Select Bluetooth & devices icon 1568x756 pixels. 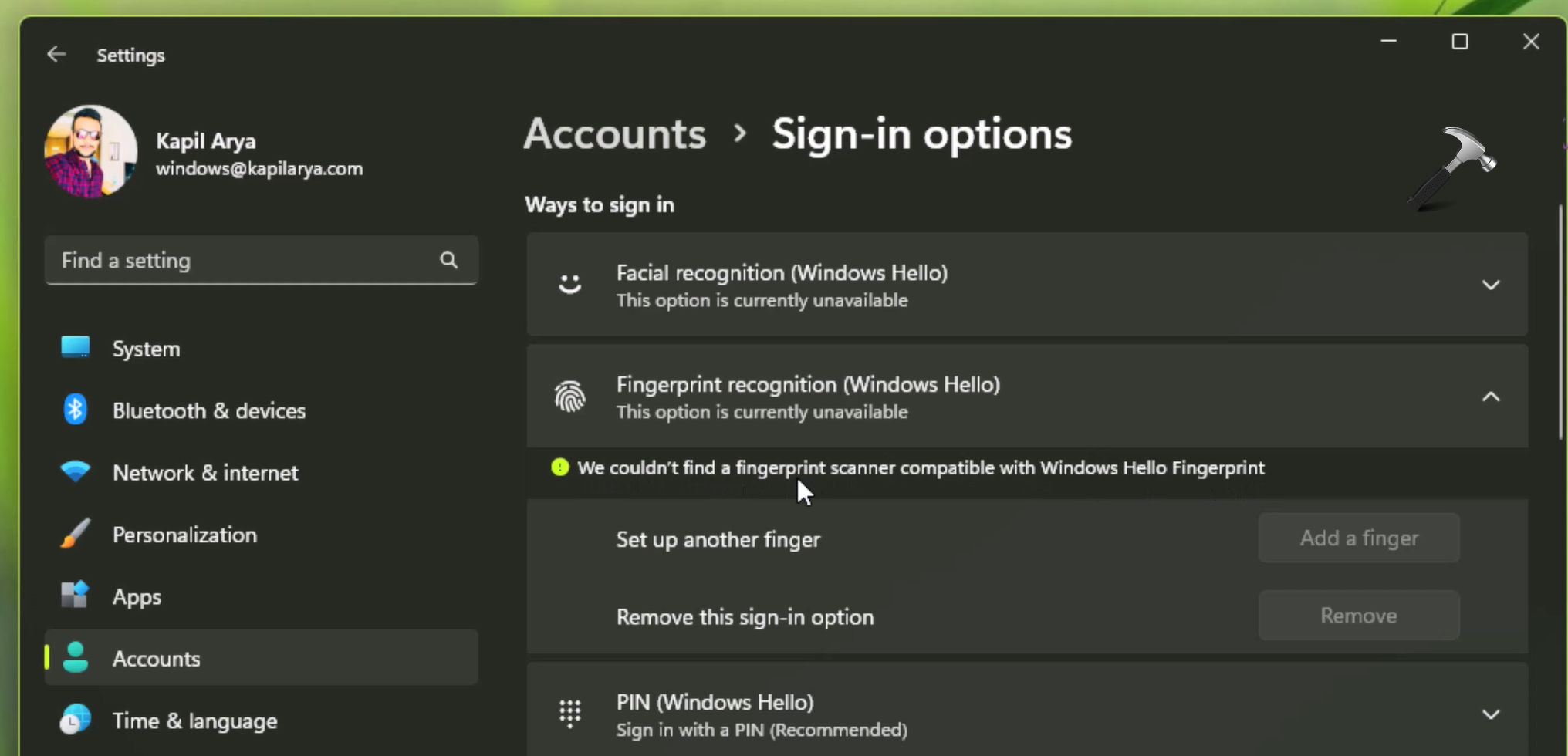[x=75, y=410]
